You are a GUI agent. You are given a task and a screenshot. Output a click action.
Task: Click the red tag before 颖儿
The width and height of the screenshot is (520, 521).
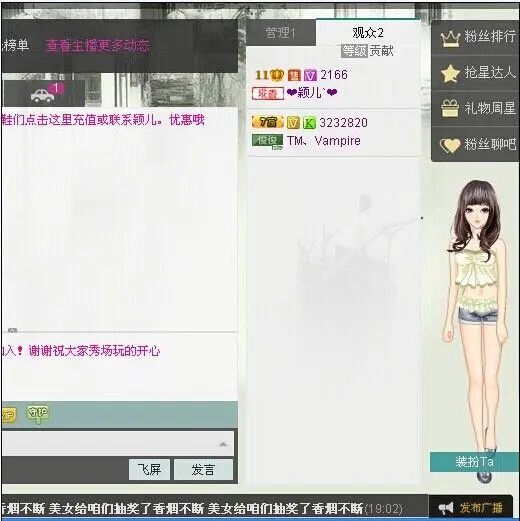coord(268,94)
